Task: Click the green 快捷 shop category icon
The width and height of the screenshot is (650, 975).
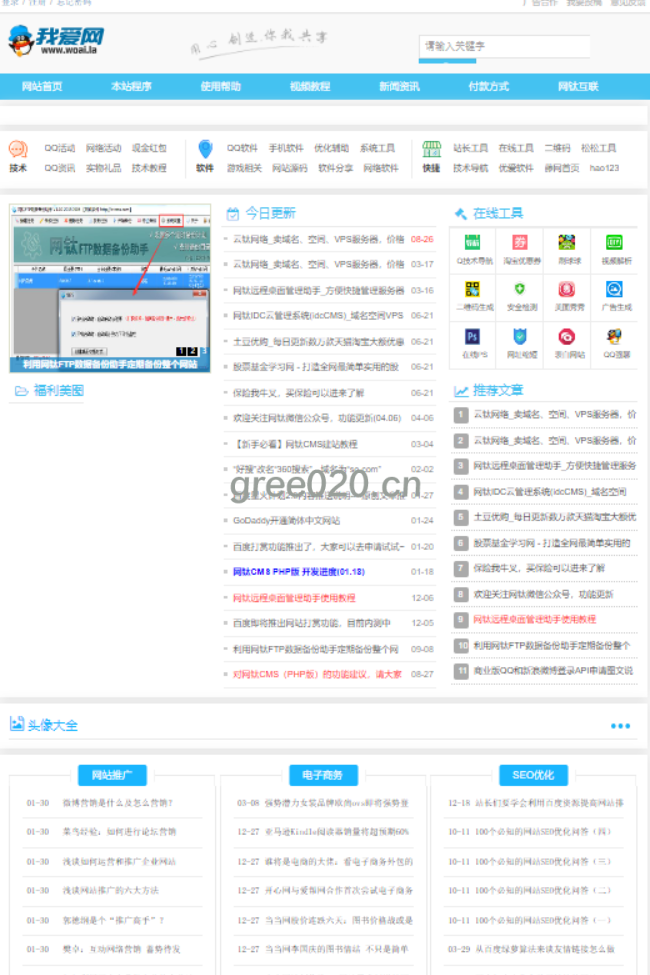Action: tap(431, 150)
